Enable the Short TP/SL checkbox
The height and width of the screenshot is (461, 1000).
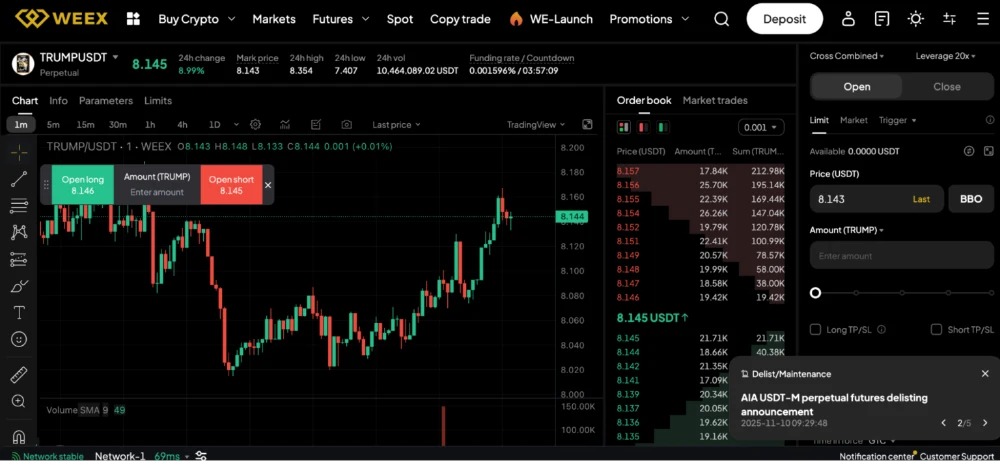936,329
